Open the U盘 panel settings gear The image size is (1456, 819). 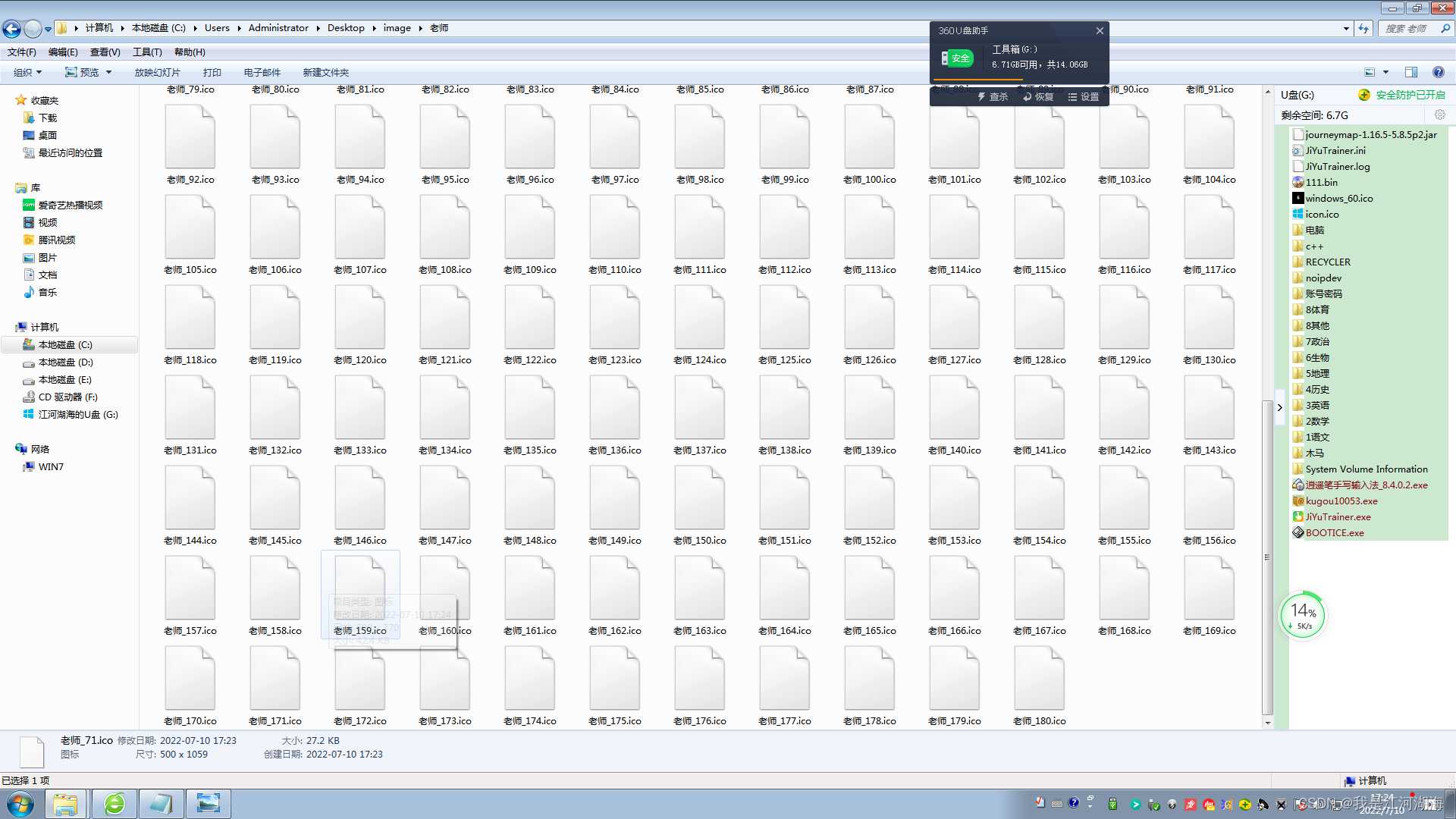pos(1439,115)
